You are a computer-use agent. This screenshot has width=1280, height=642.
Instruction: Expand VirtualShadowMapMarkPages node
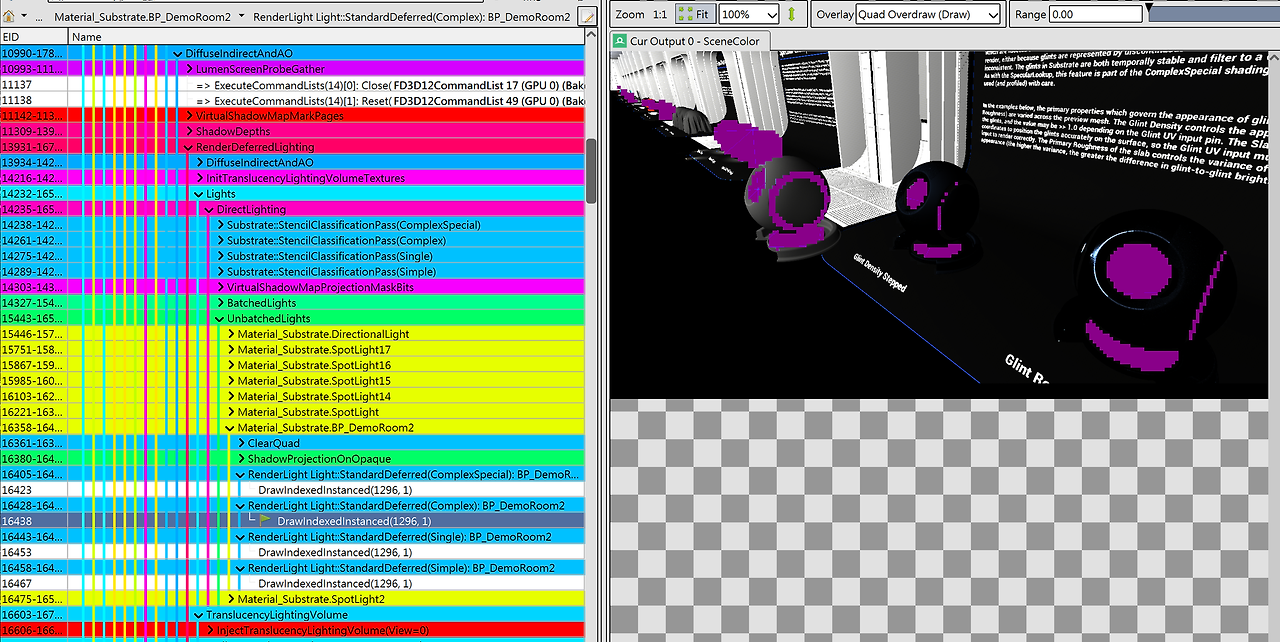[x=189, y=116]
